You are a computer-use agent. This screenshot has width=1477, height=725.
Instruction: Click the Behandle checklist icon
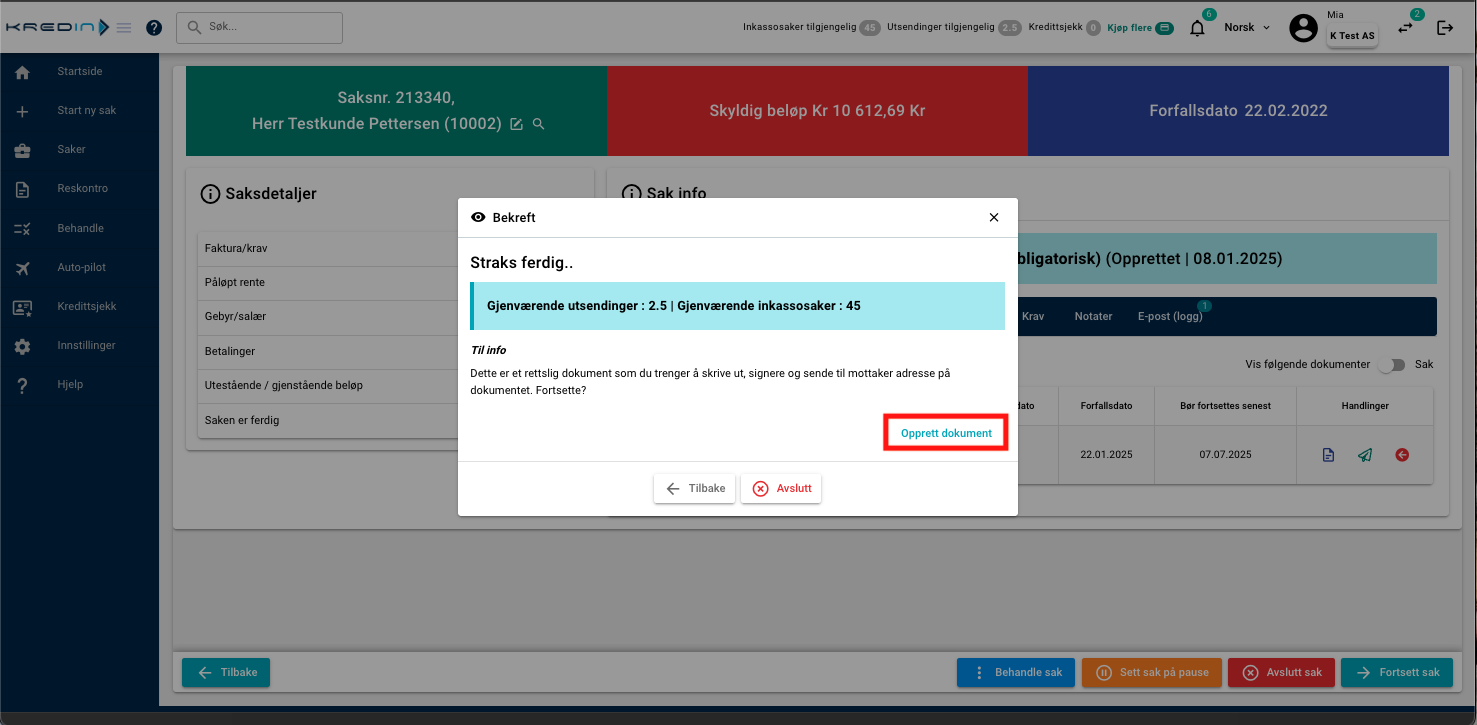22,229
